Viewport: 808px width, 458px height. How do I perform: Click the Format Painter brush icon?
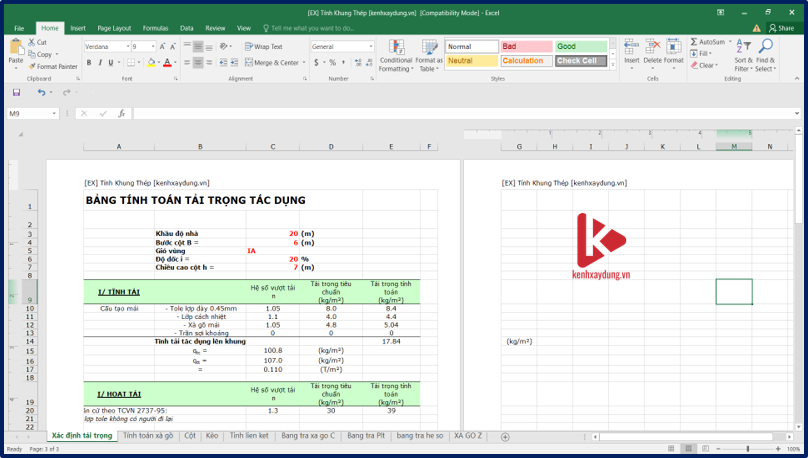click(32, 67)
